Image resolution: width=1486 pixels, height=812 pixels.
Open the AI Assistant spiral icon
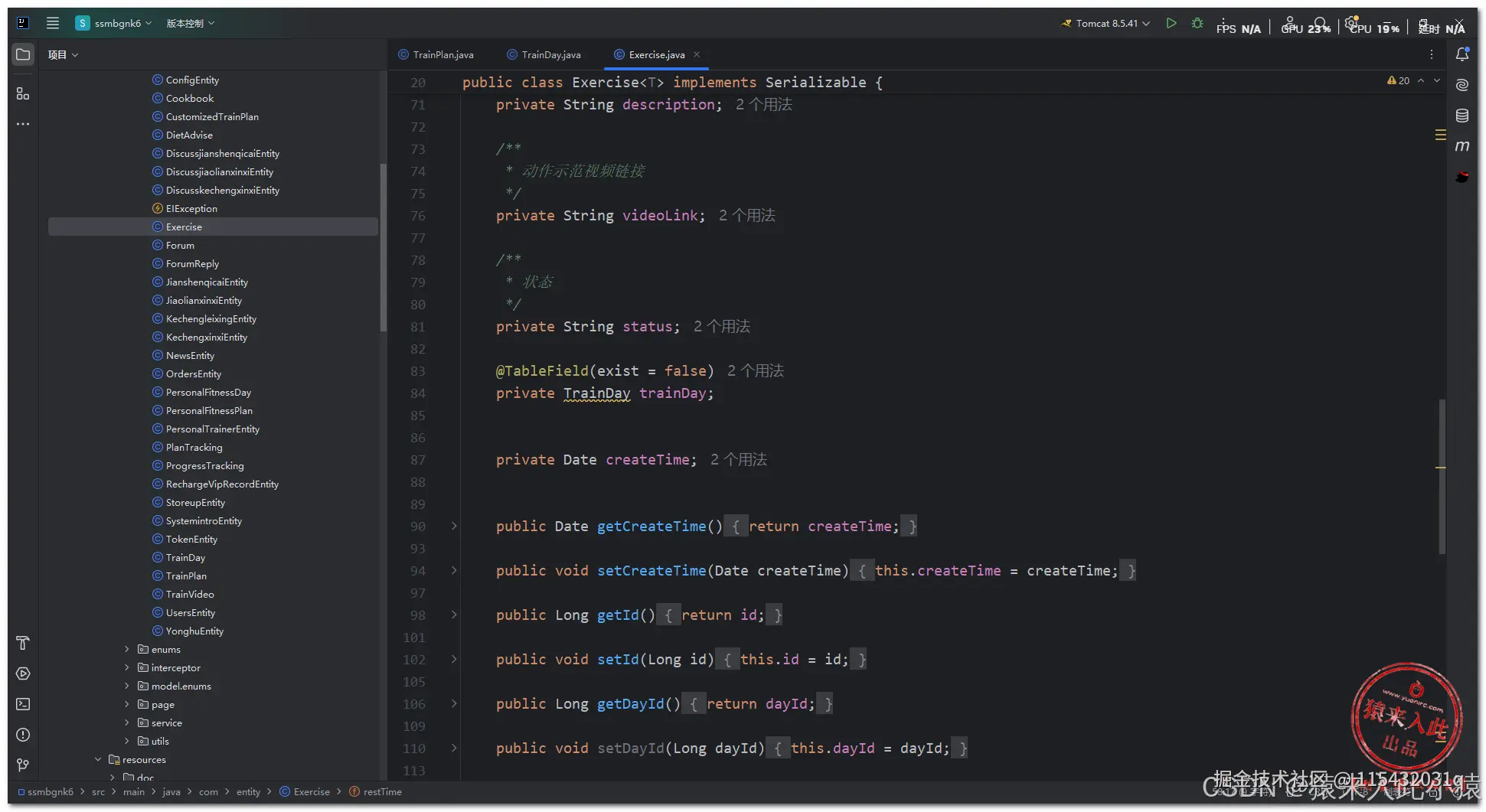click(x=1462, y=85)
